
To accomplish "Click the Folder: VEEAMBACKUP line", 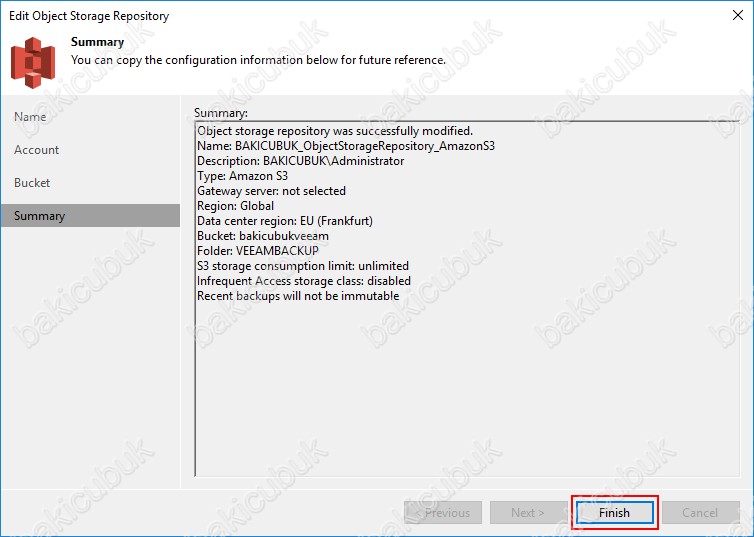I will click(x=258, y=250).
